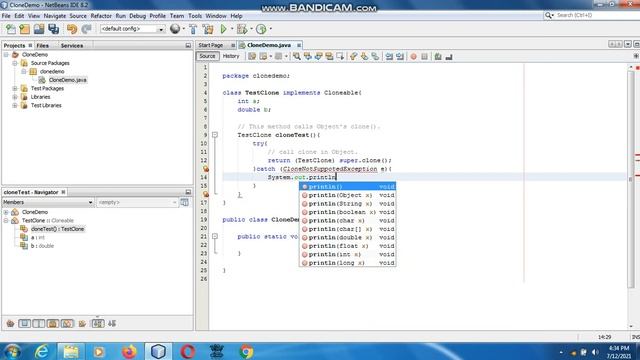Click the globe browser icon in toolbar
This screenshot has width=640, height=360.
(x=175, y=29)
